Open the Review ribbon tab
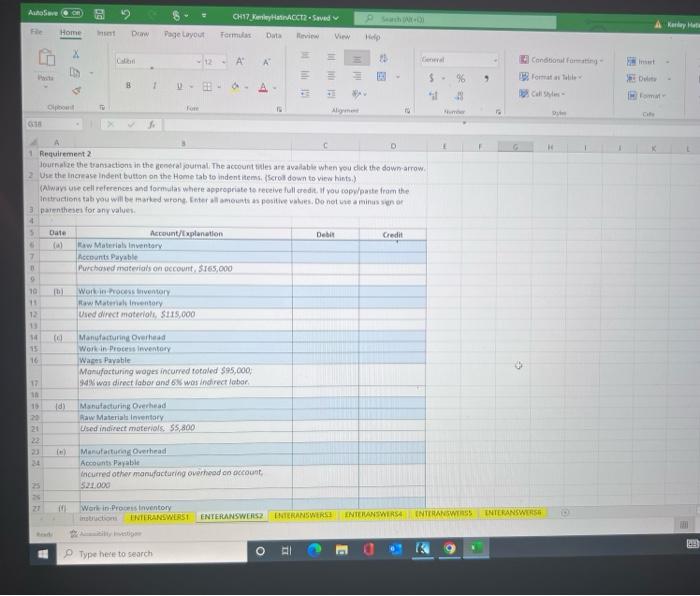 pyautogui.click(x=308, y=36)
